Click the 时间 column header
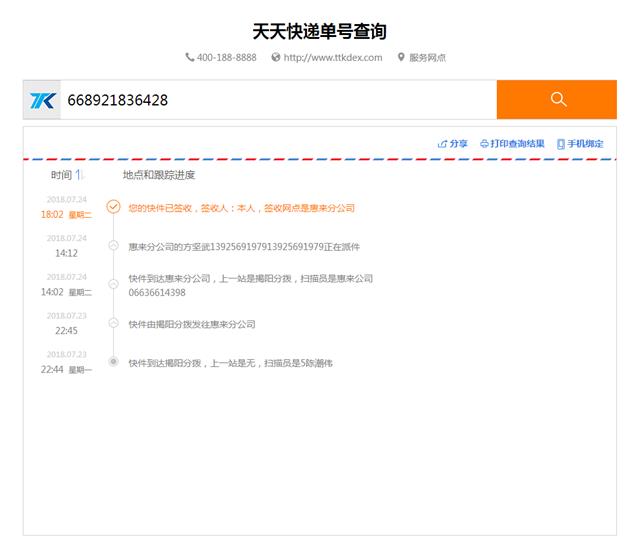Viewport: 640px width, 547px height. [61, 175]
